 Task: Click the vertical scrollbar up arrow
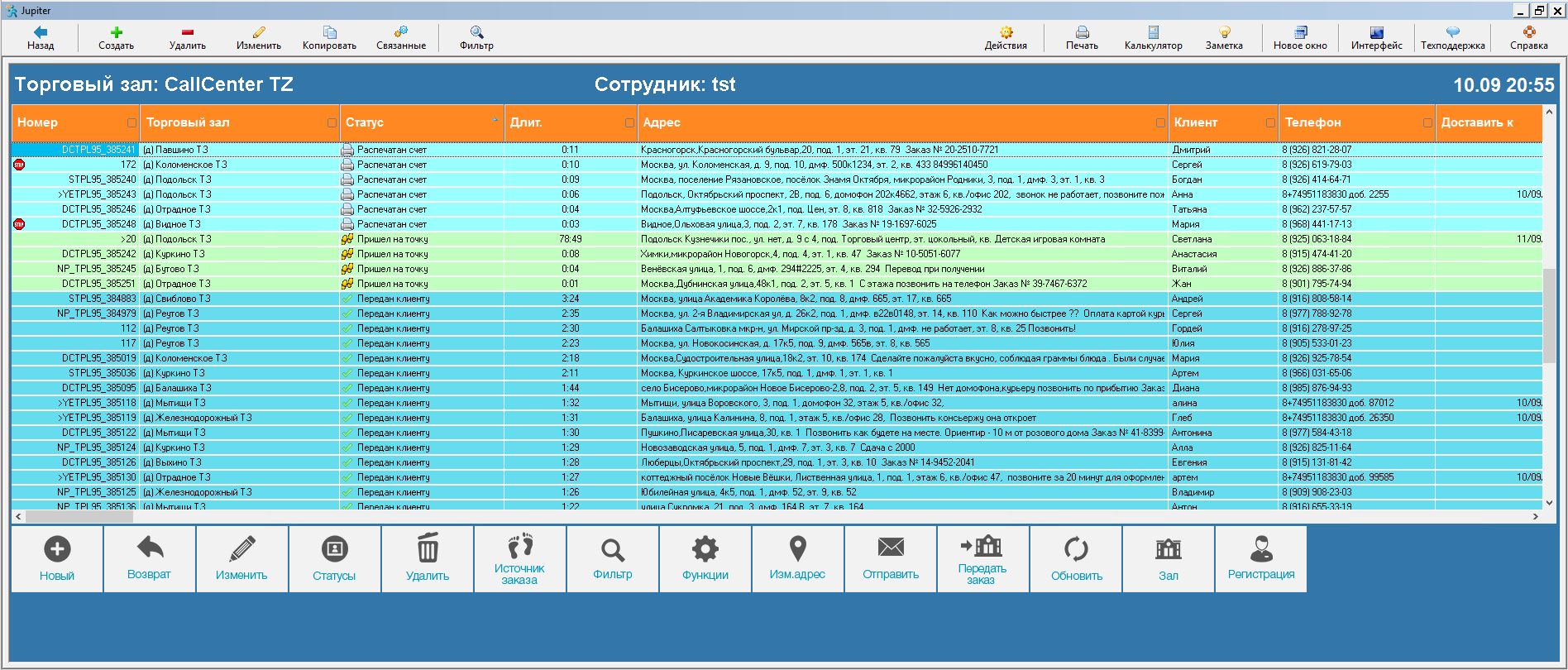click(1550, 112)
